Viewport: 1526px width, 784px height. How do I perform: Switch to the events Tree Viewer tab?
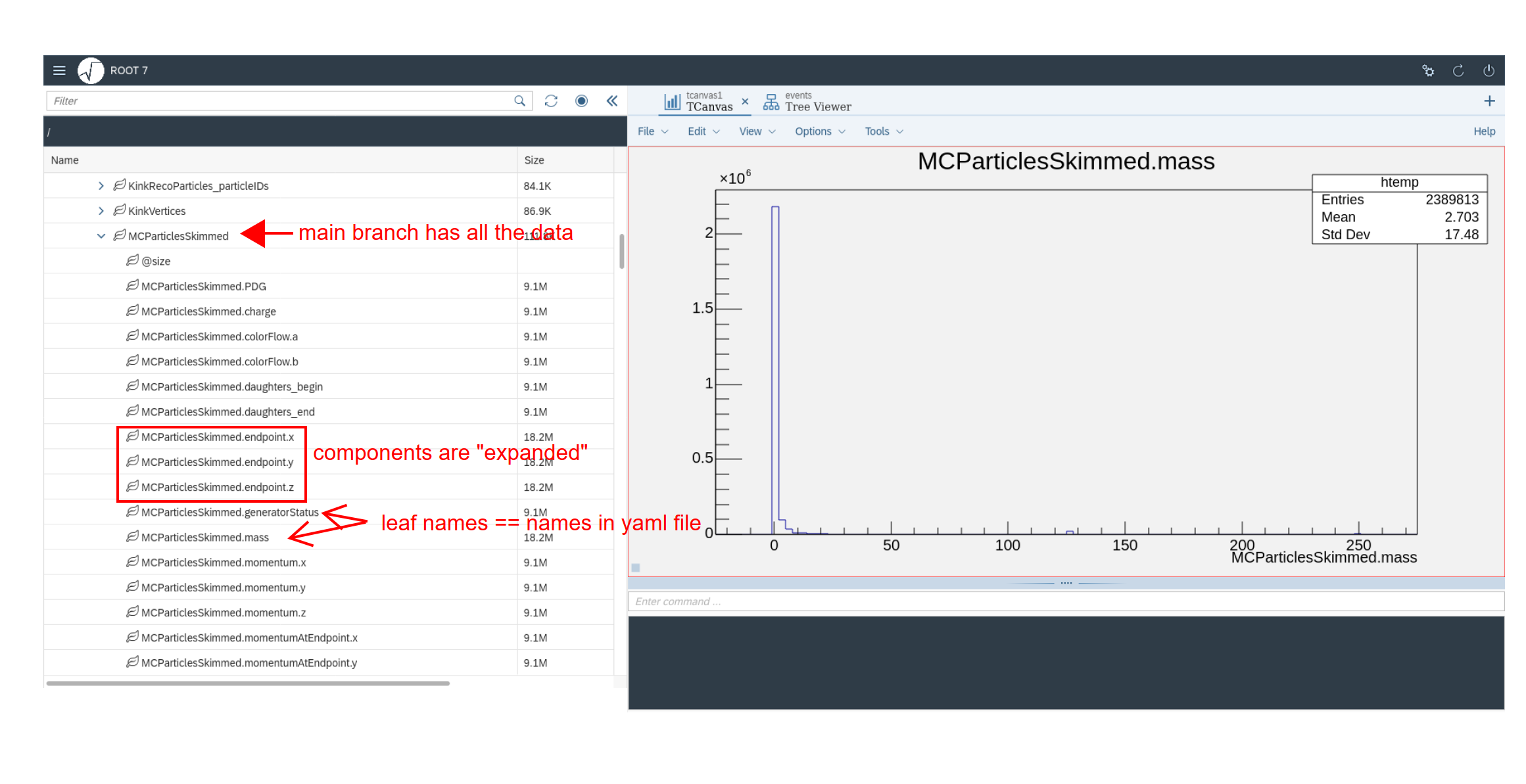click(808, 102)
